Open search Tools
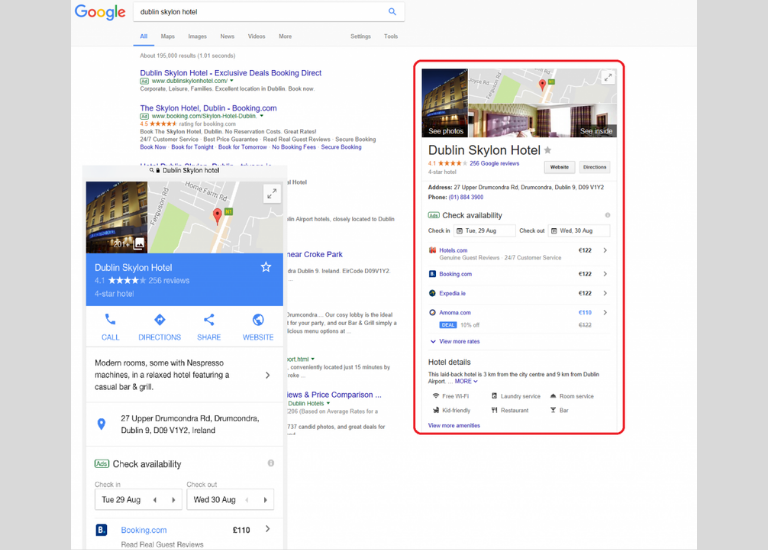 [x=391, y=36]
